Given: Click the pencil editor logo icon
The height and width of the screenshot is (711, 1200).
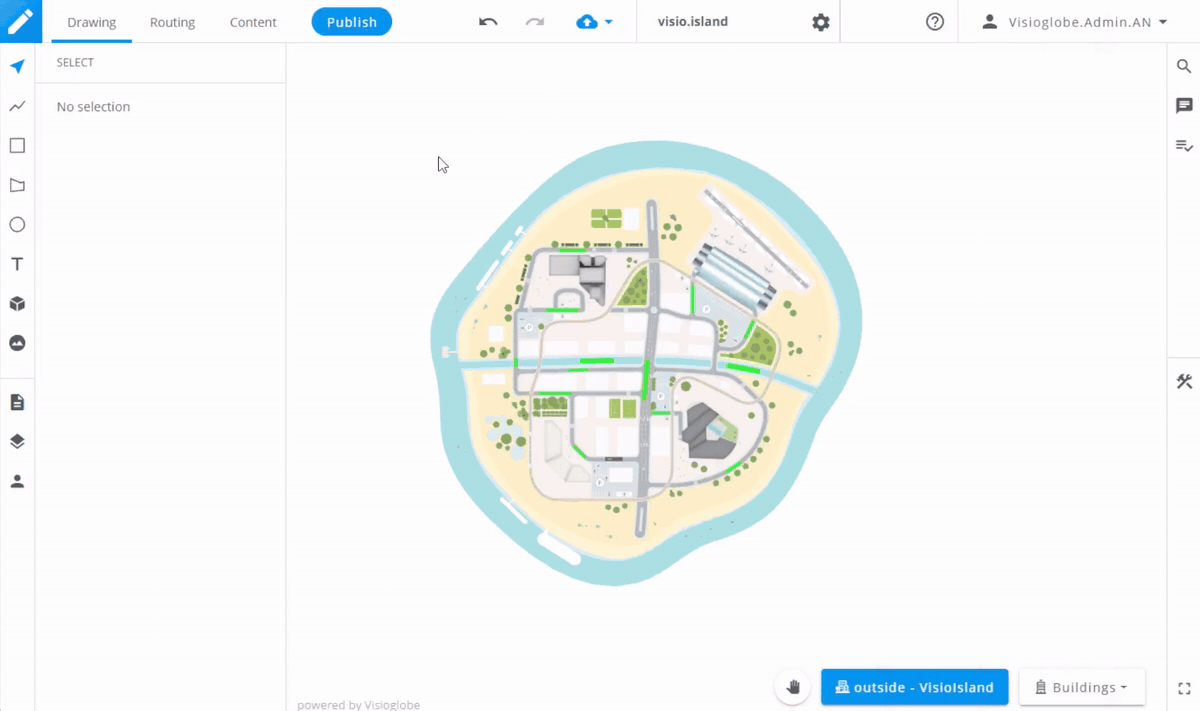Looking at the screenshot, I should 21,21.
